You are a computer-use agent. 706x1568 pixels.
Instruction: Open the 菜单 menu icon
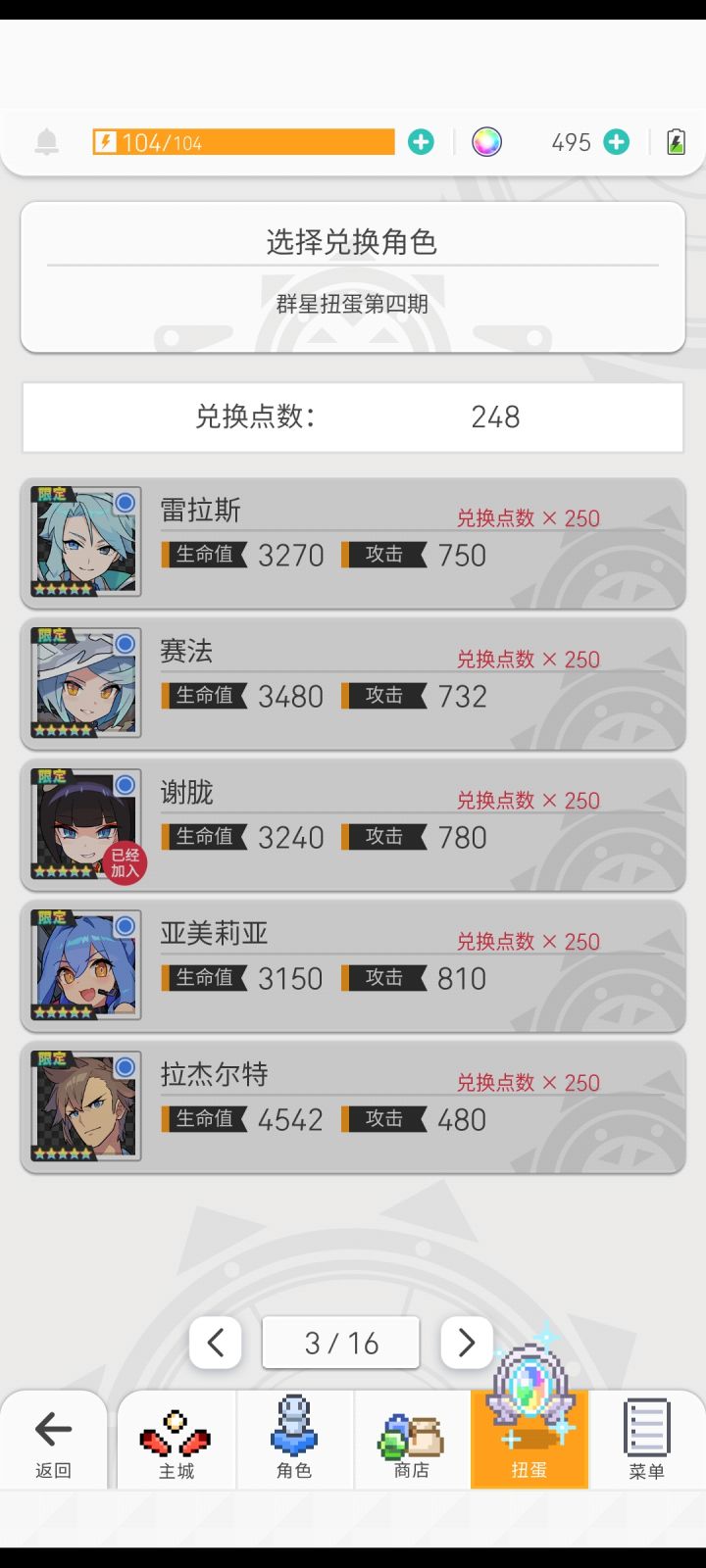(647, 1440)
